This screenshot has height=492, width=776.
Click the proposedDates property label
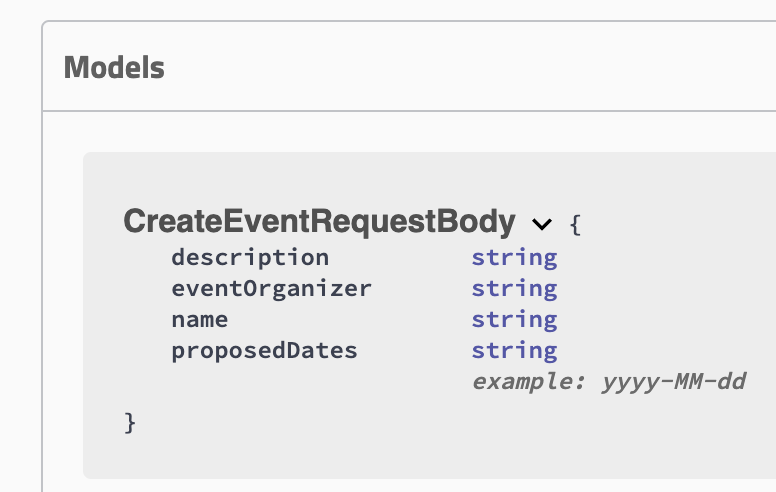coord(264,350)
